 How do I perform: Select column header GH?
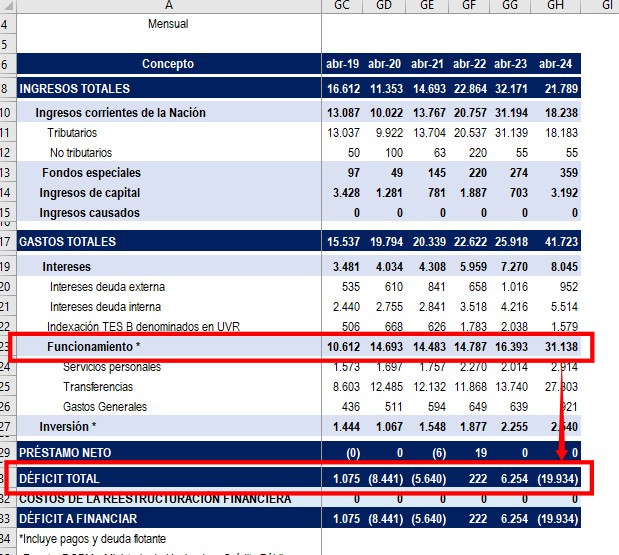(x=555, y=6)
